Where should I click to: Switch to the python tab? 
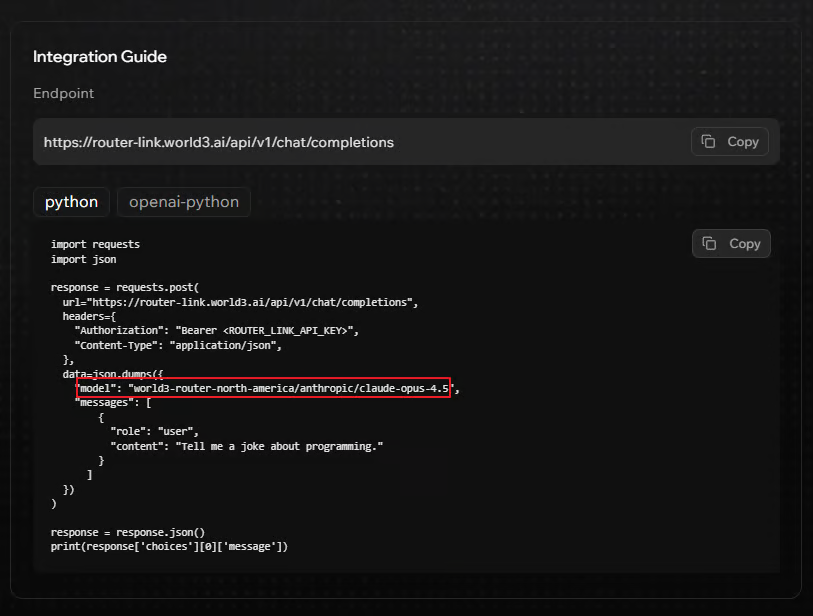(x=71, y=202)
